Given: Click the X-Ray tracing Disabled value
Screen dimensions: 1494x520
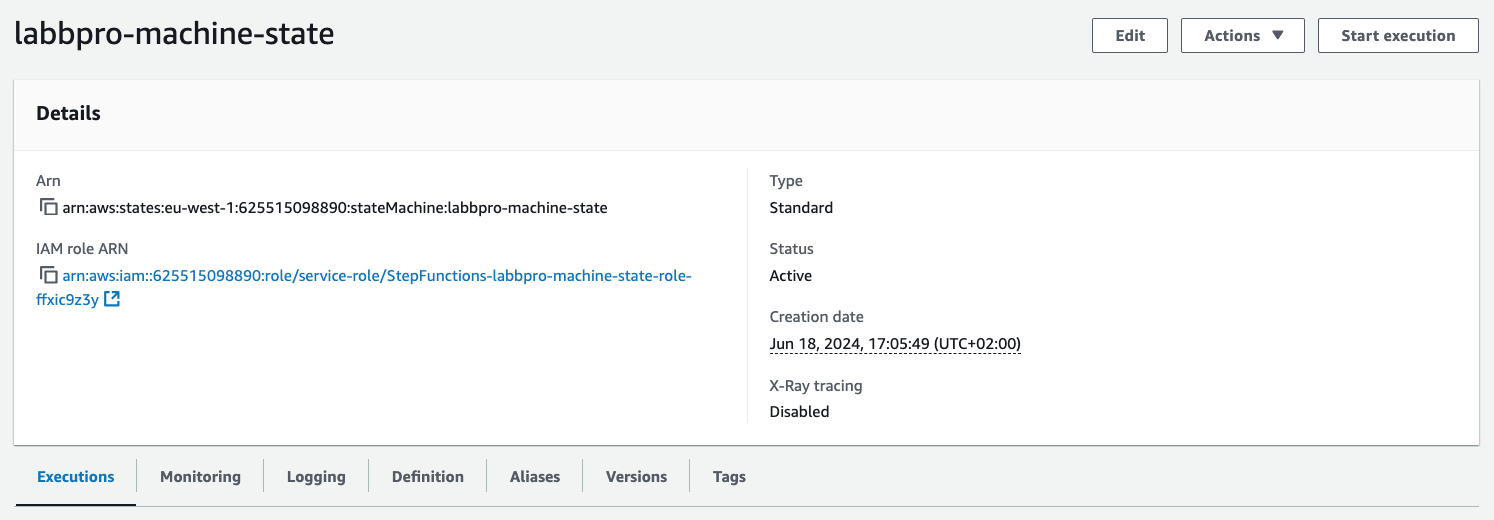Looking at the screenshot, I should pyautogui.click(x=799, y=411).
